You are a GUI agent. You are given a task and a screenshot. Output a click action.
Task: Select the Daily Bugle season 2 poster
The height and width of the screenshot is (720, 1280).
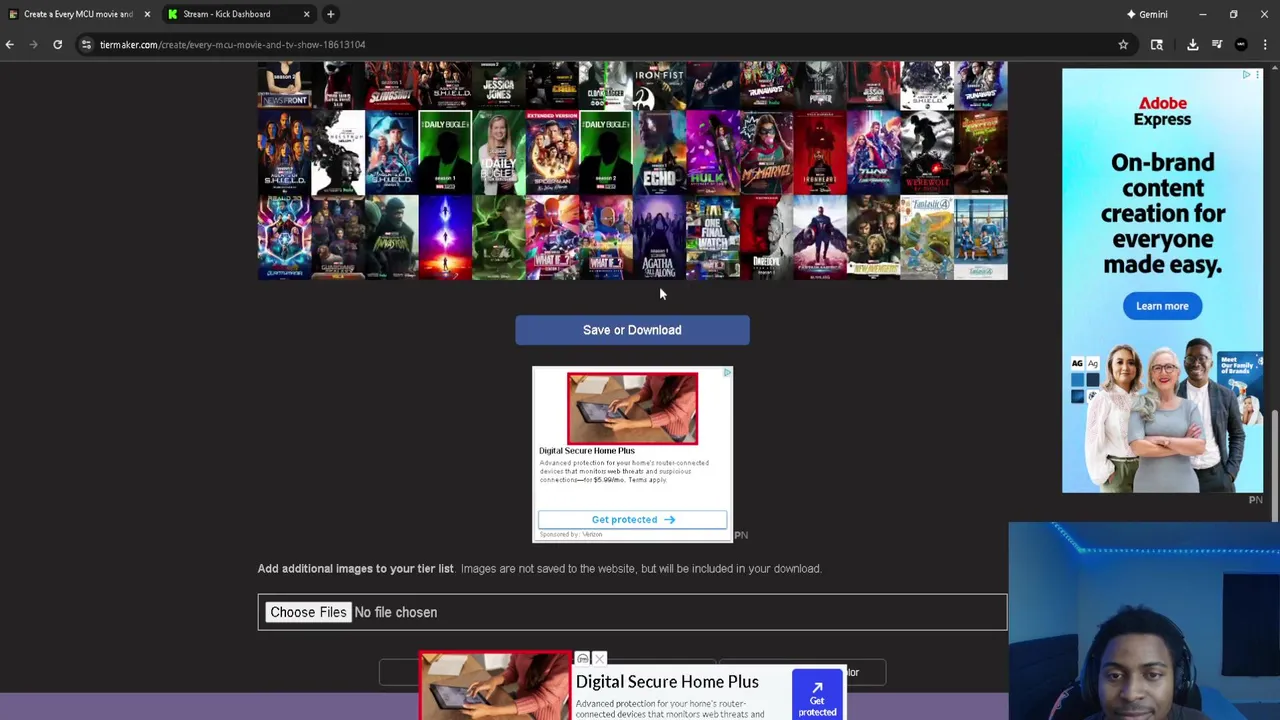point(606,153)
